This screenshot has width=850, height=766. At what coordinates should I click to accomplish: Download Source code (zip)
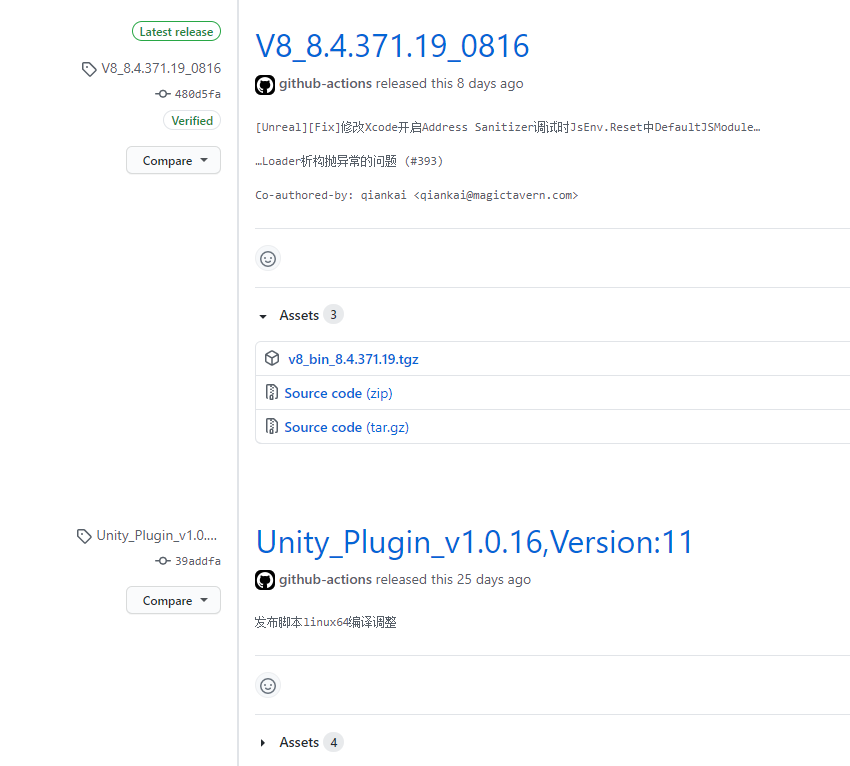coord(338,393)
